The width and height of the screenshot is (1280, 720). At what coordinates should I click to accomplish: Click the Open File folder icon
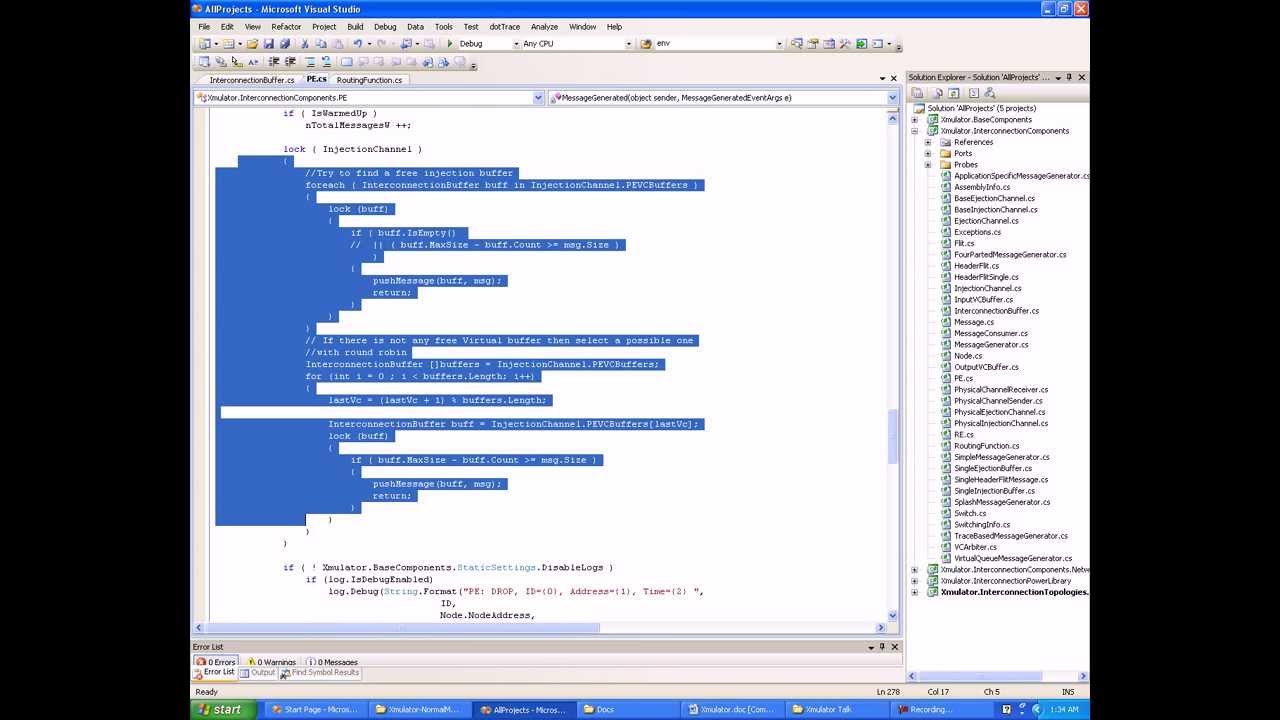[252, 44]
